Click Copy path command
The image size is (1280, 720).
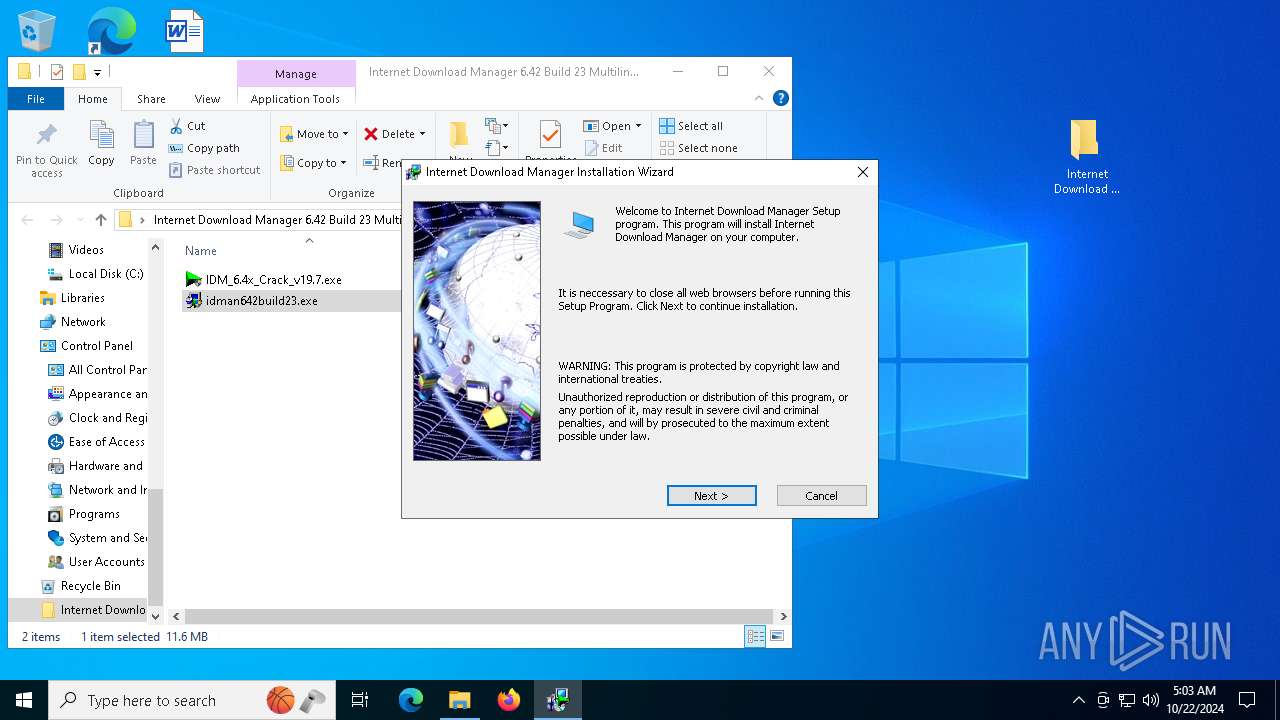205,148
